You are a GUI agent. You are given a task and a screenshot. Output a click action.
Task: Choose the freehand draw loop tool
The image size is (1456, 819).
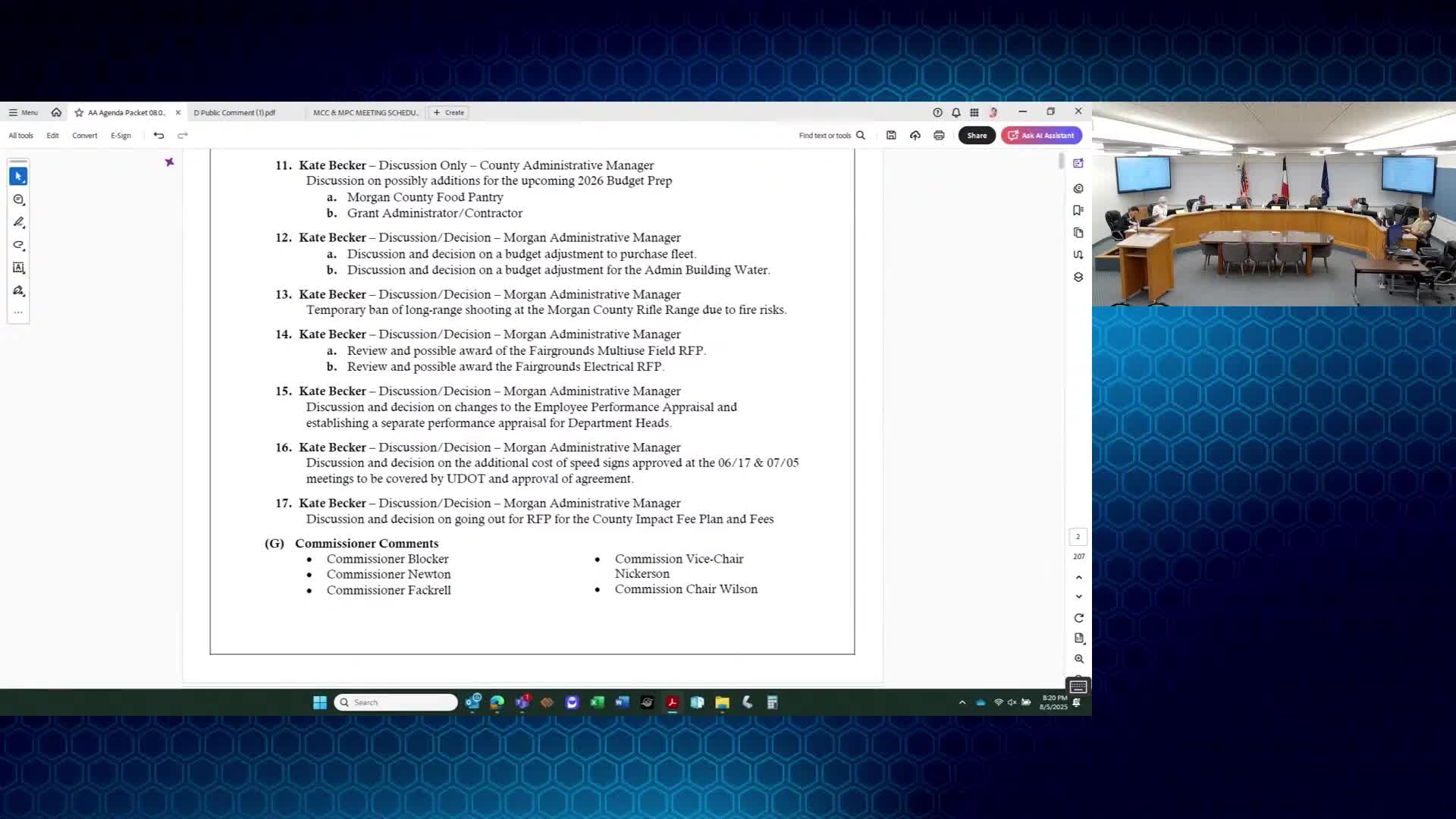(18, 245)
